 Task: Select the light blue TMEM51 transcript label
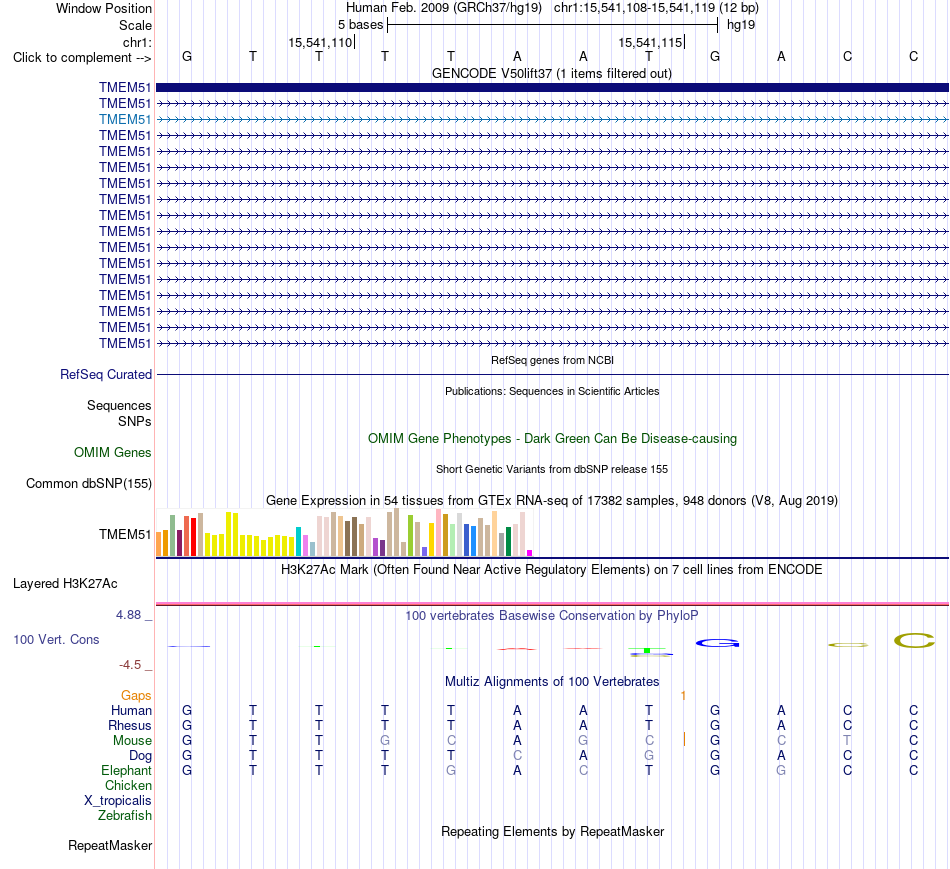(x=125, y=119)
